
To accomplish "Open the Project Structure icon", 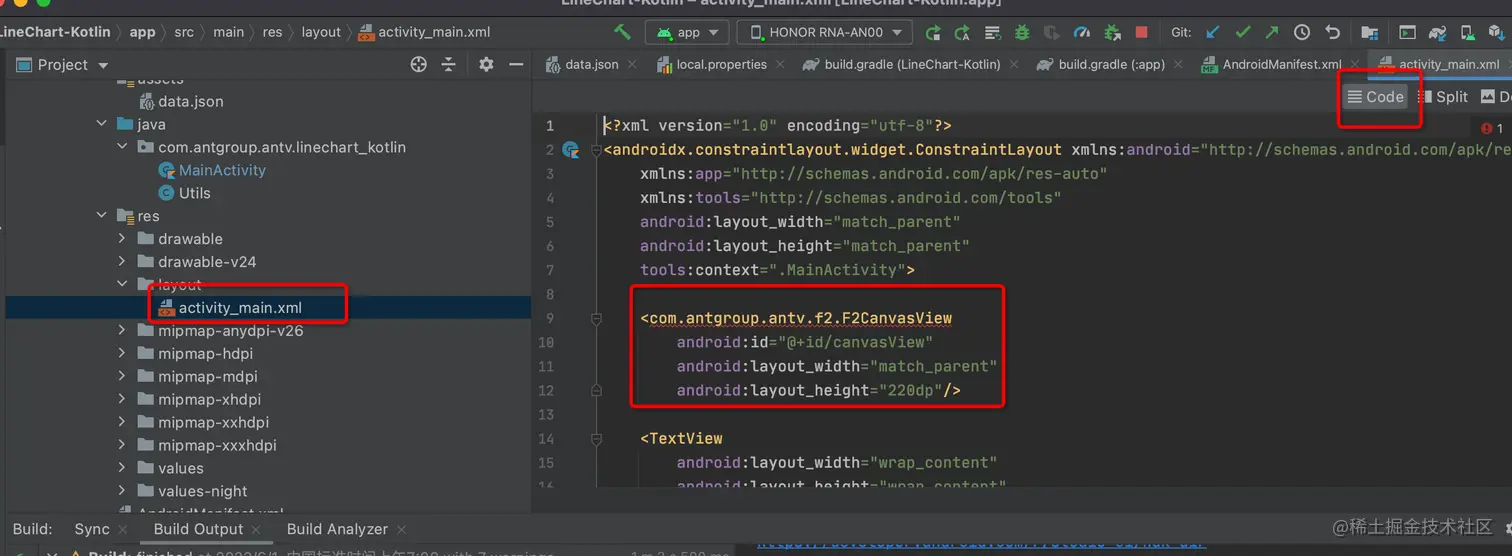I will [1370, 32].
